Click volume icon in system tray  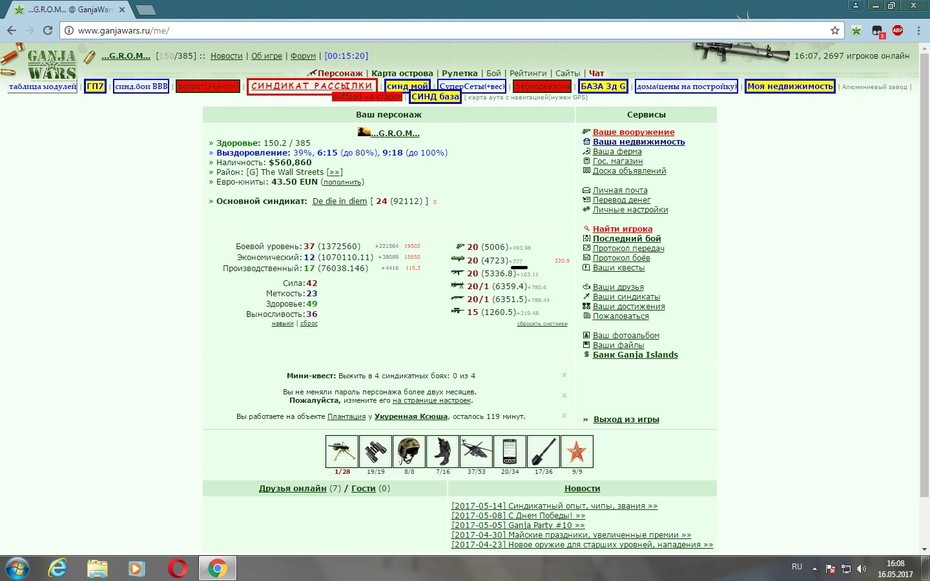861,569
